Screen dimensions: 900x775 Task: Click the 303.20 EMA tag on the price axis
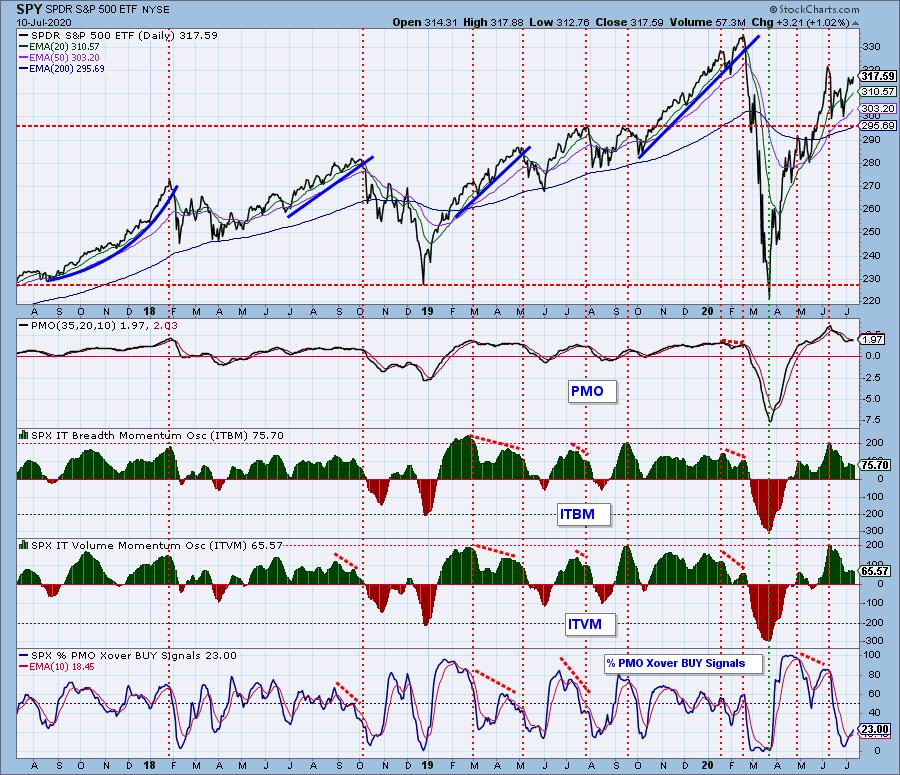click(x=878, y=108)
